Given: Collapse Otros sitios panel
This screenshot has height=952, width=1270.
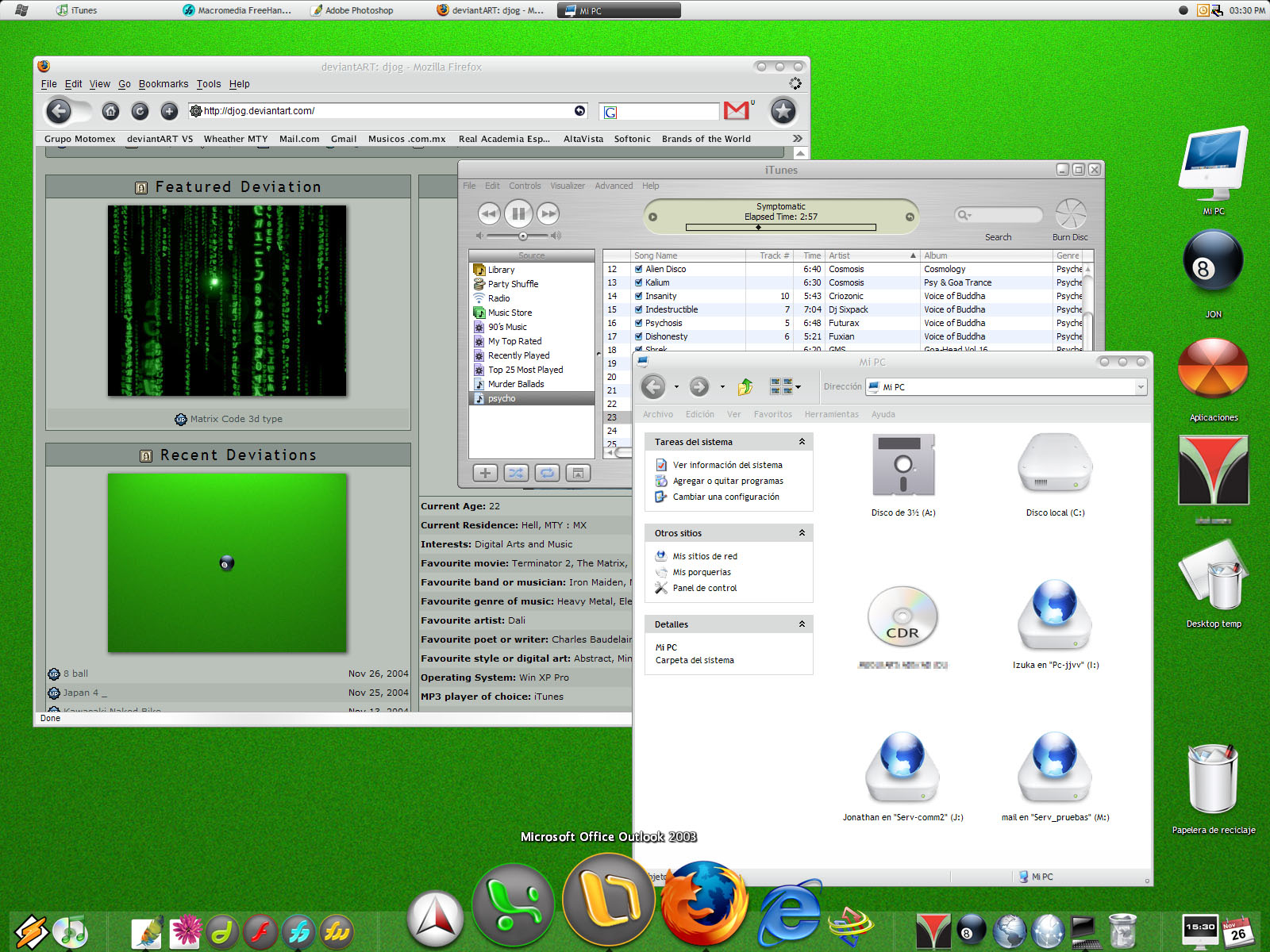Looking at the screenshot, I should [x=802, y=533].
